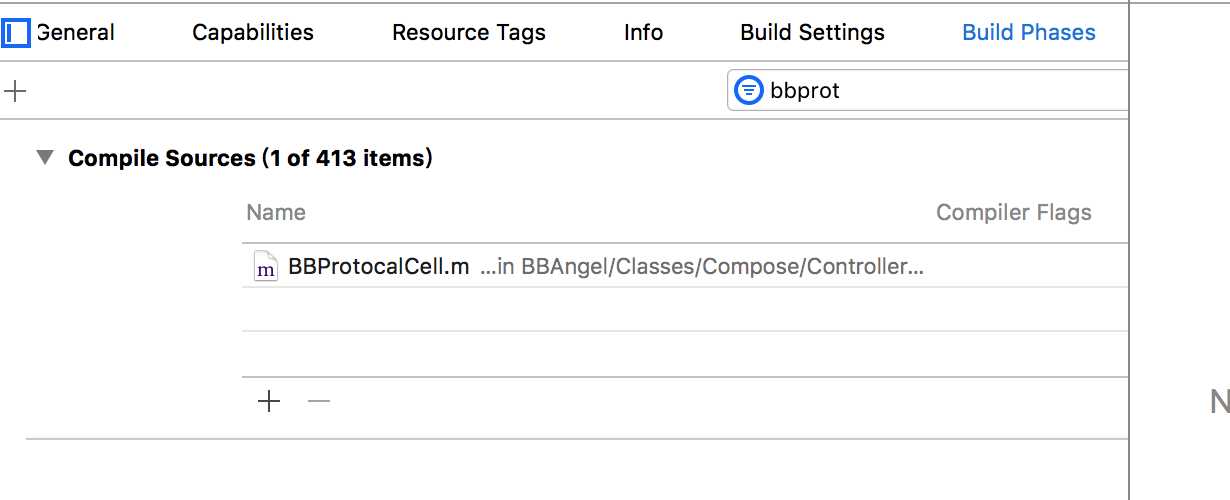Image resolution: width=1230 pixels, height=500 pixels.
Task: Toggle the project and targets list sidebar icon
Action: 16,32
